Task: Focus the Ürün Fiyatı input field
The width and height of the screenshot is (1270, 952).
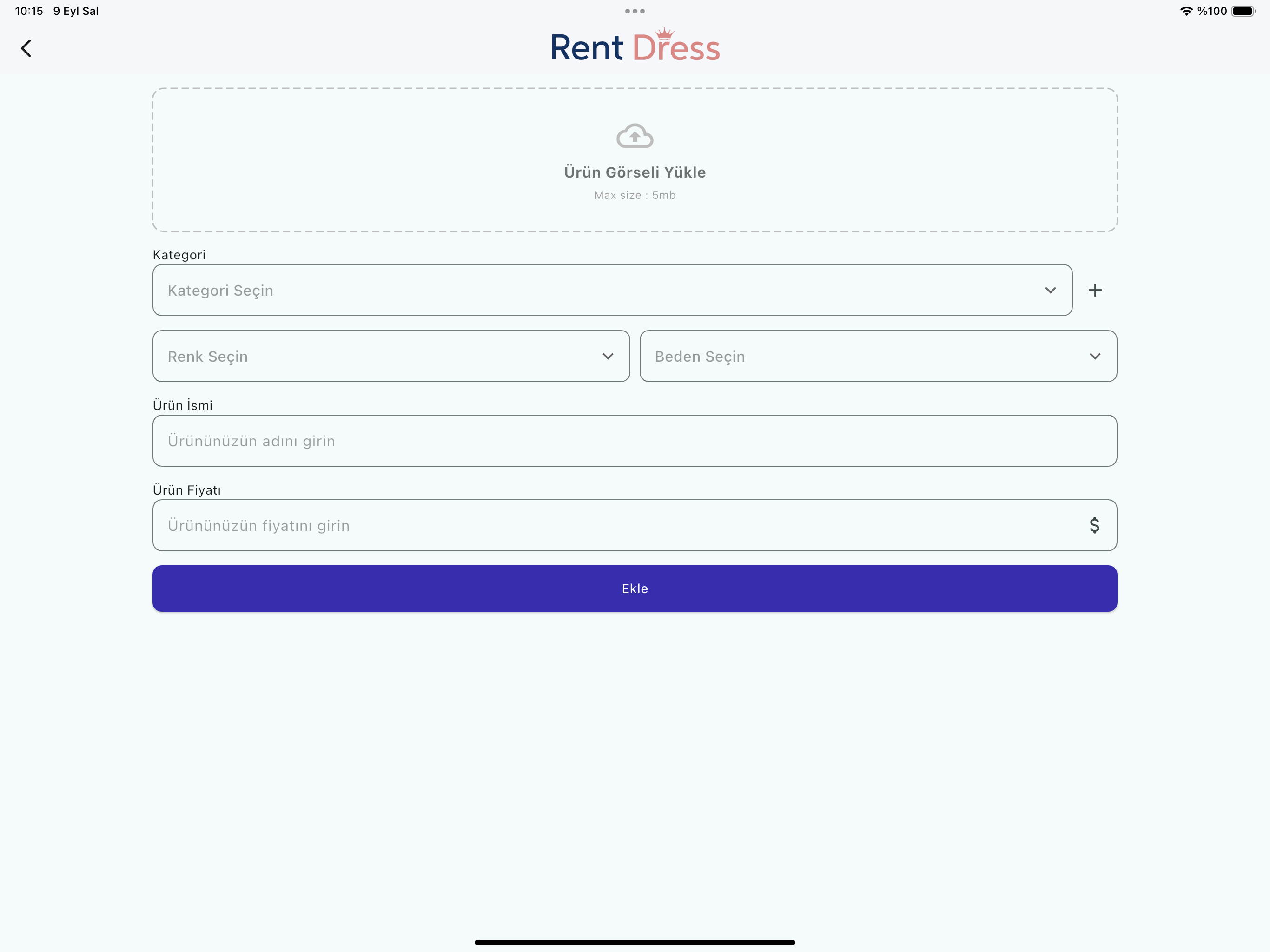Action: coord(635,525)
